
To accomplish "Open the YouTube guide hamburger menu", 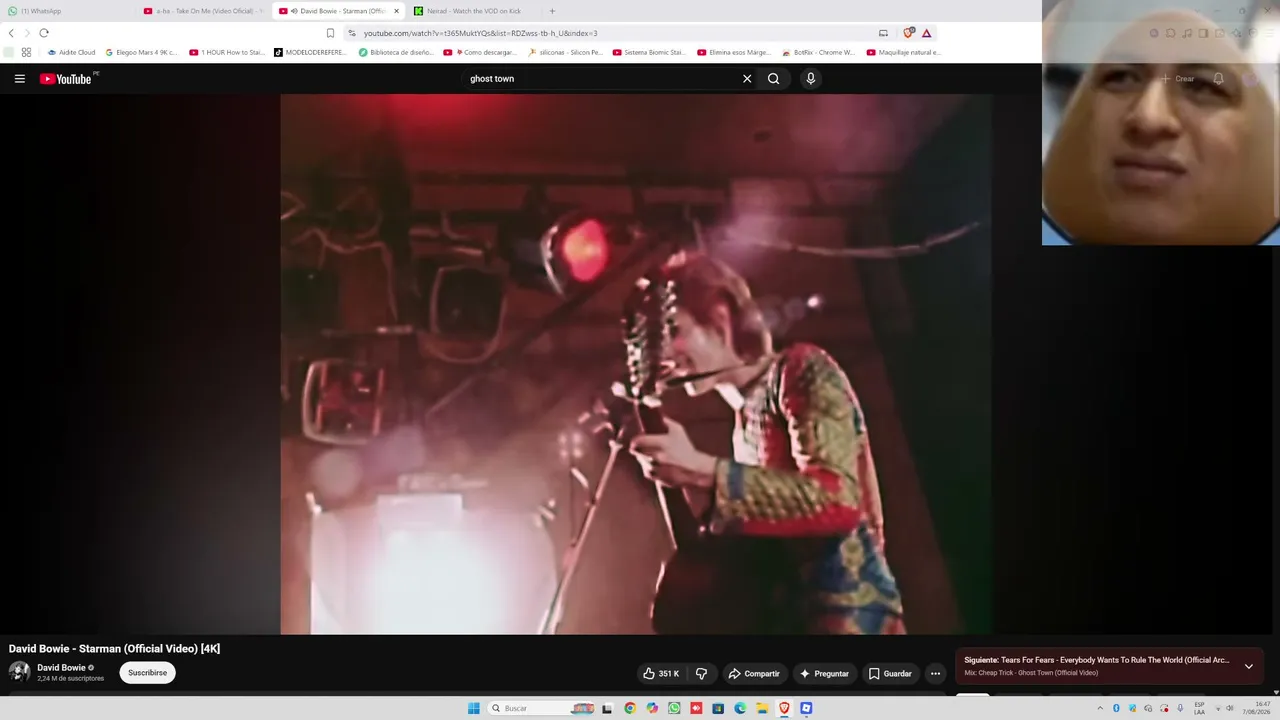I will [x=19, y=79].
